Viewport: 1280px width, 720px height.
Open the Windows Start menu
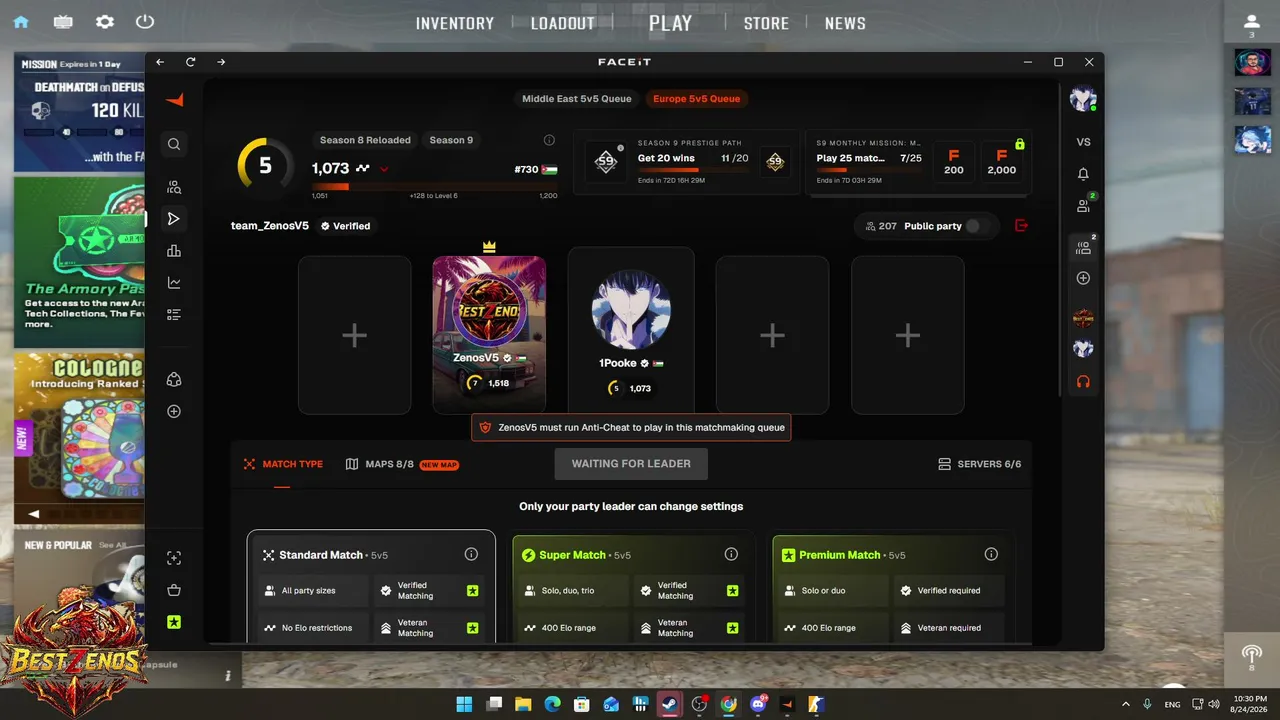click(464, 704)
